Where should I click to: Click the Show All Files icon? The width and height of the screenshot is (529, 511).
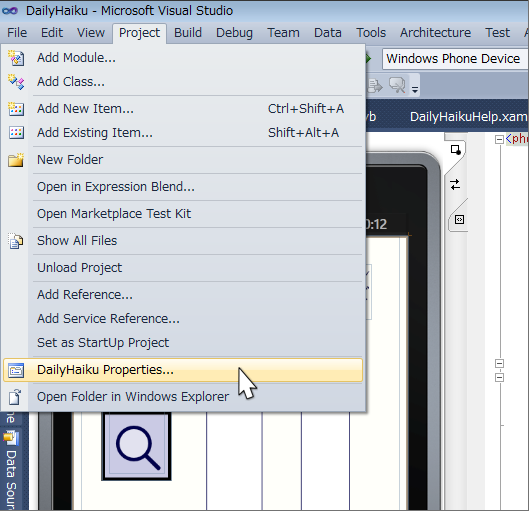click(16, 241)
